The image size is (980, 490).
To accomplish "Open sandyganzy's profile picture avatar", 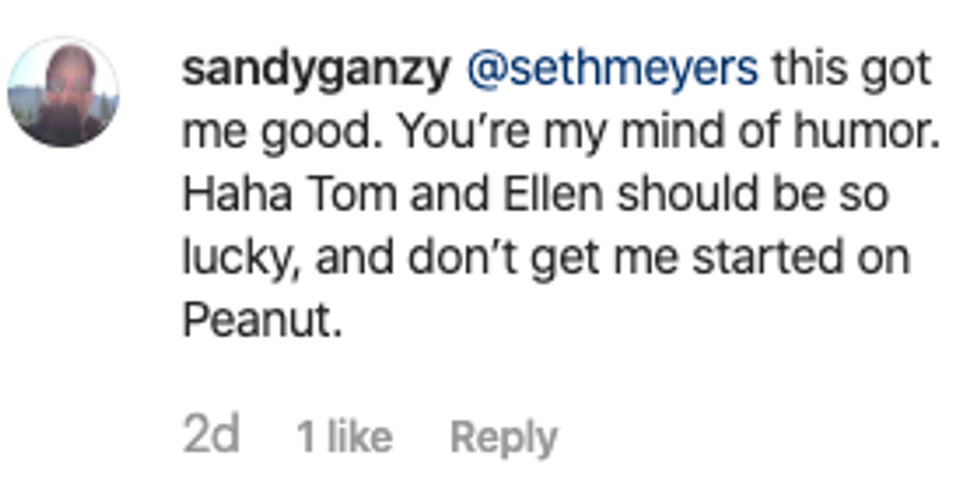I will pyautogui.click(x=64, y=93).
